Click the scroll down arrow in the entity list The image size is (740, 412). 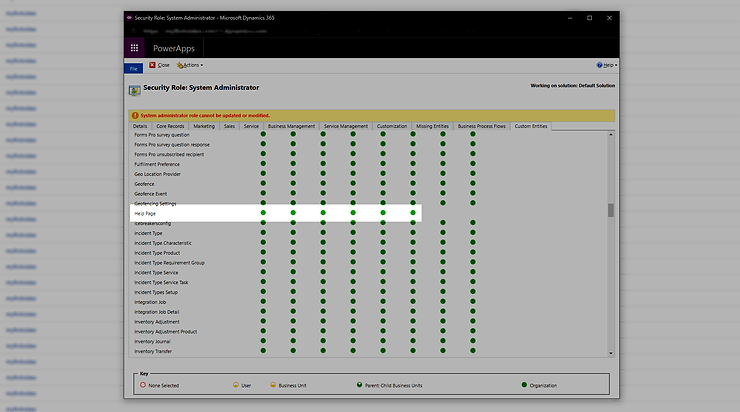(611, 353)
